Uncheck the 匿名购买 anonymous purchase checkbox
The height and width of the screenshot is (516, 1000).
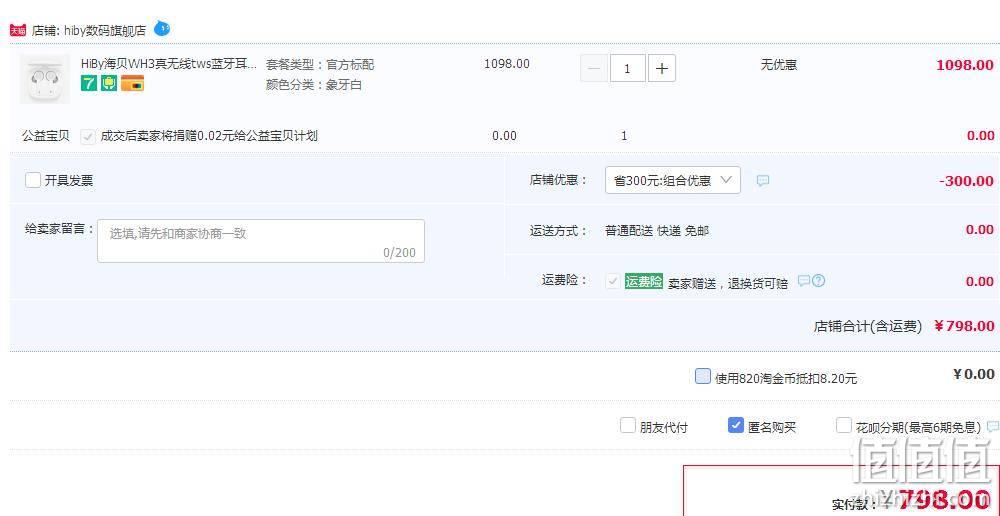tap(735, 425)
